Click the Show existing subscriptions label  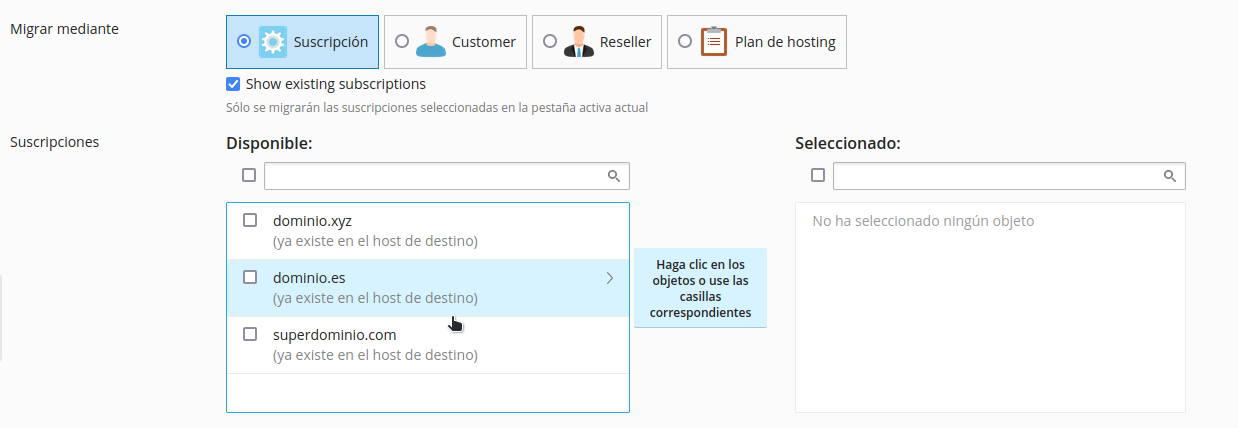(x=336, y=84)
